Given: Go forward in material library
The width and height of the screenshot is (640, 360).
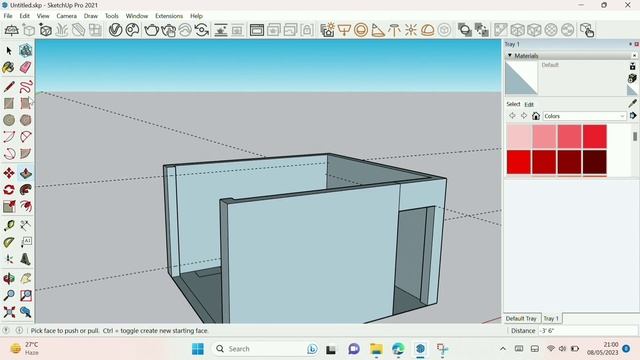Looking at the screenshot, I should click(x=524, y=116).
